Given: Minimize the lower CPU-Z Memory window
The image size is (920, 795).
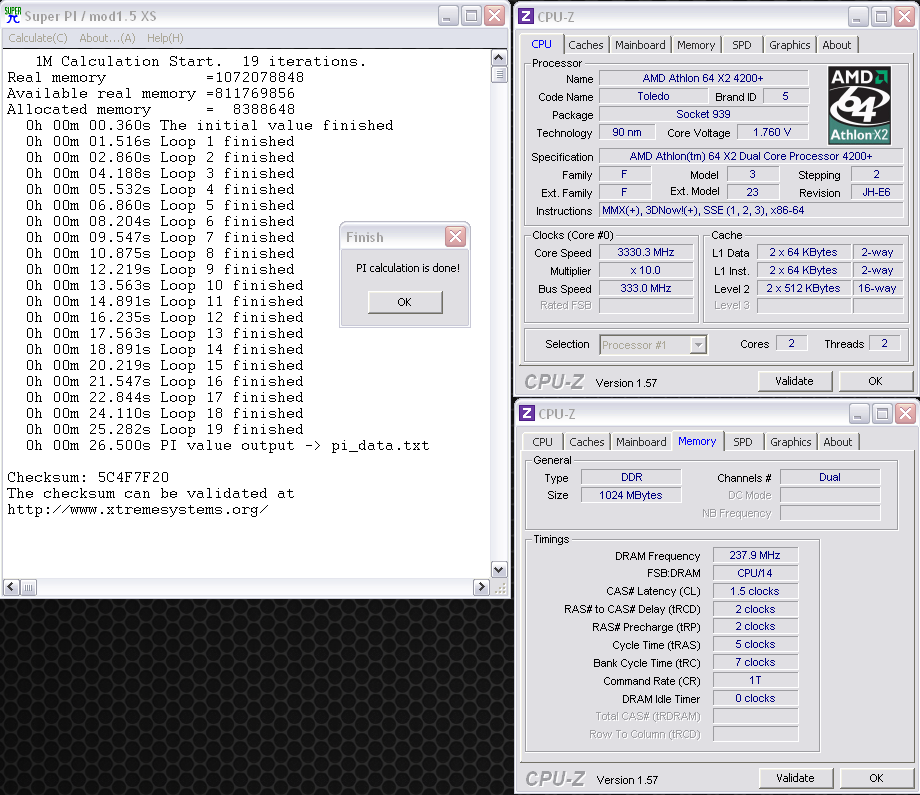Looking at the screenshot, I should [858, 414].
